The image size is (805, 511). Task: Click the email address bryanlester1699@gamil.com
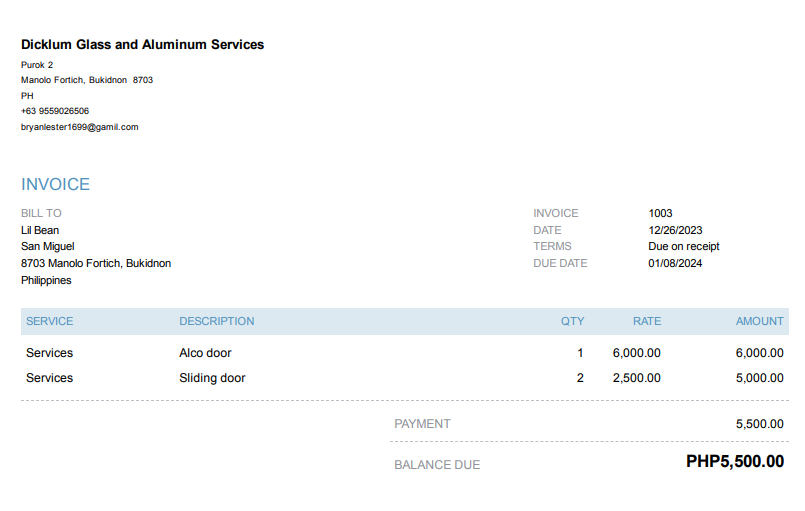pos(79,127)
